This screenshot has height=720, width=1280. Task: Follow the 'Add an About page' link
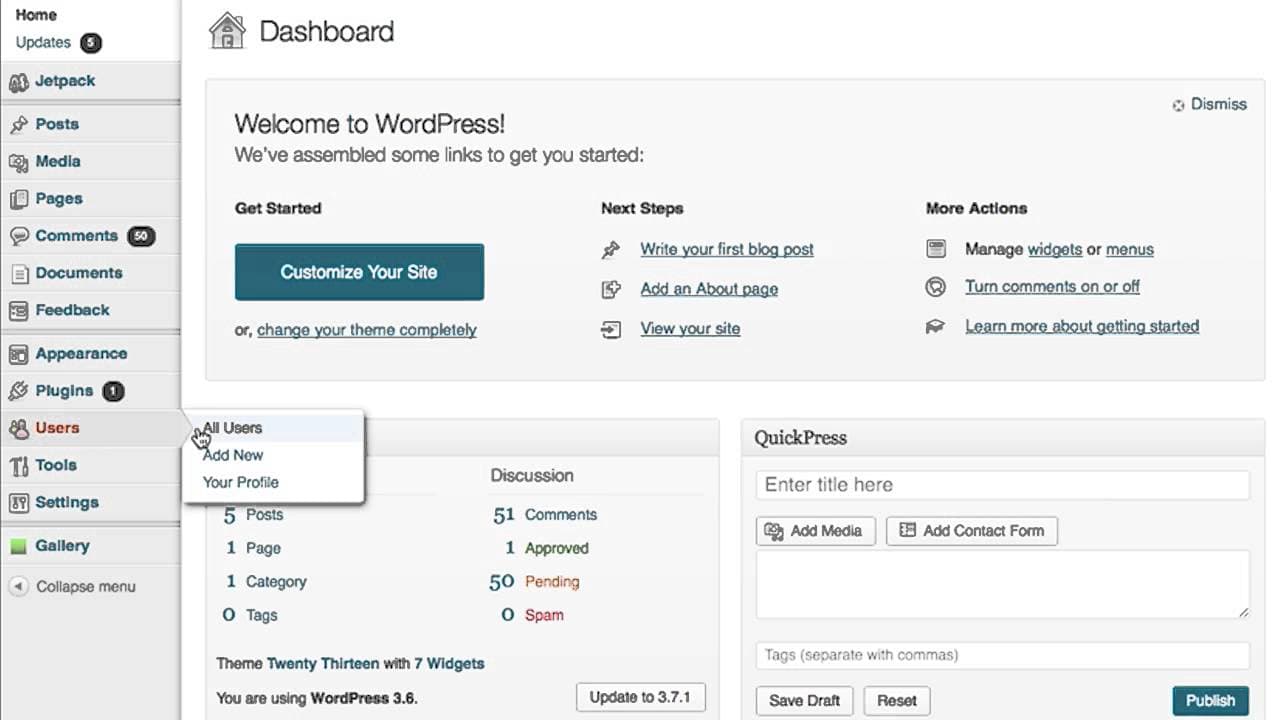pyautogui.click(x=709, y=289)
